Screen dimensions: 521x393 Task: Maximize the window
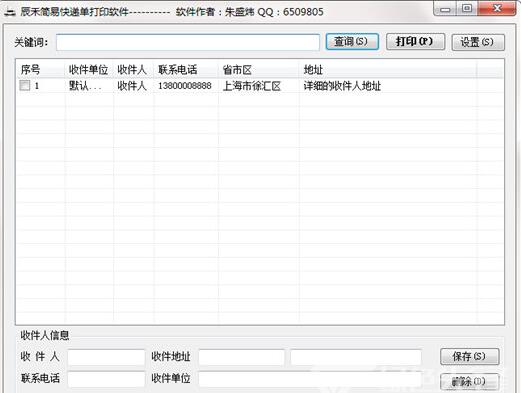pyautogui.click(x=467, y=9)
